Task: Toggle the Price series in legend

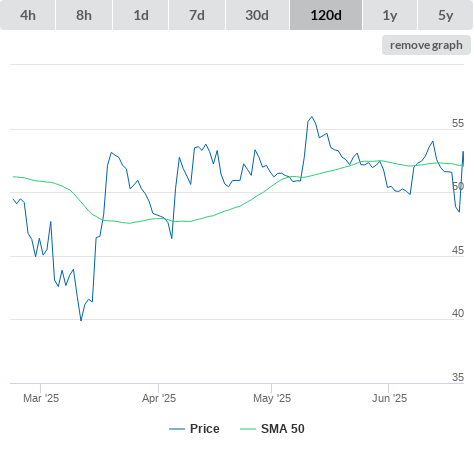Action: tap(194, 429)
